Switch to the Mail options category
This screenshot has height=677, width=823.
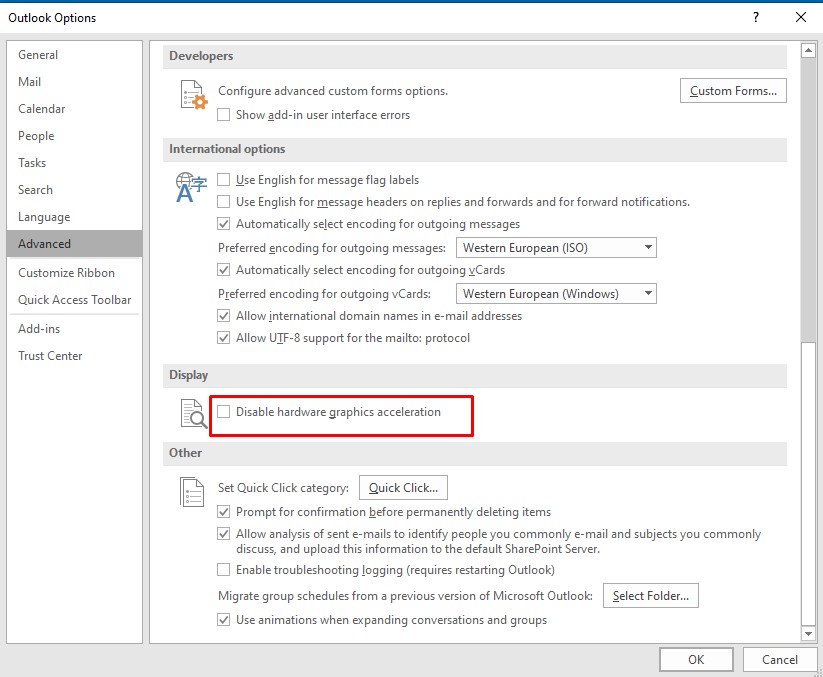(30, 82)
